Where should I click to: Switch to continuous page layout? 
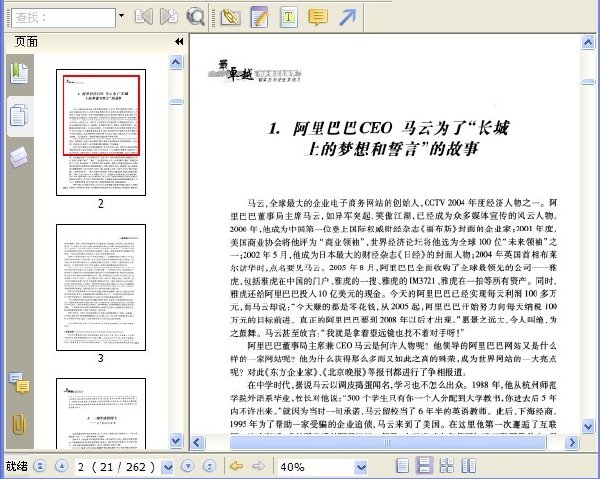pyautogui.click(x=424, y=466)
